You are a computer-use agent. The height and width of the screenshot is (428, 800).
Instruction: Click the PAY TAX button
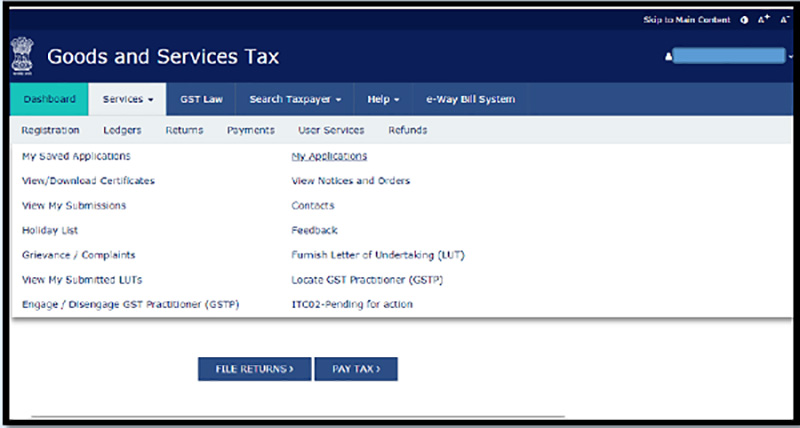pyautogui.click(x=355, y=369)
